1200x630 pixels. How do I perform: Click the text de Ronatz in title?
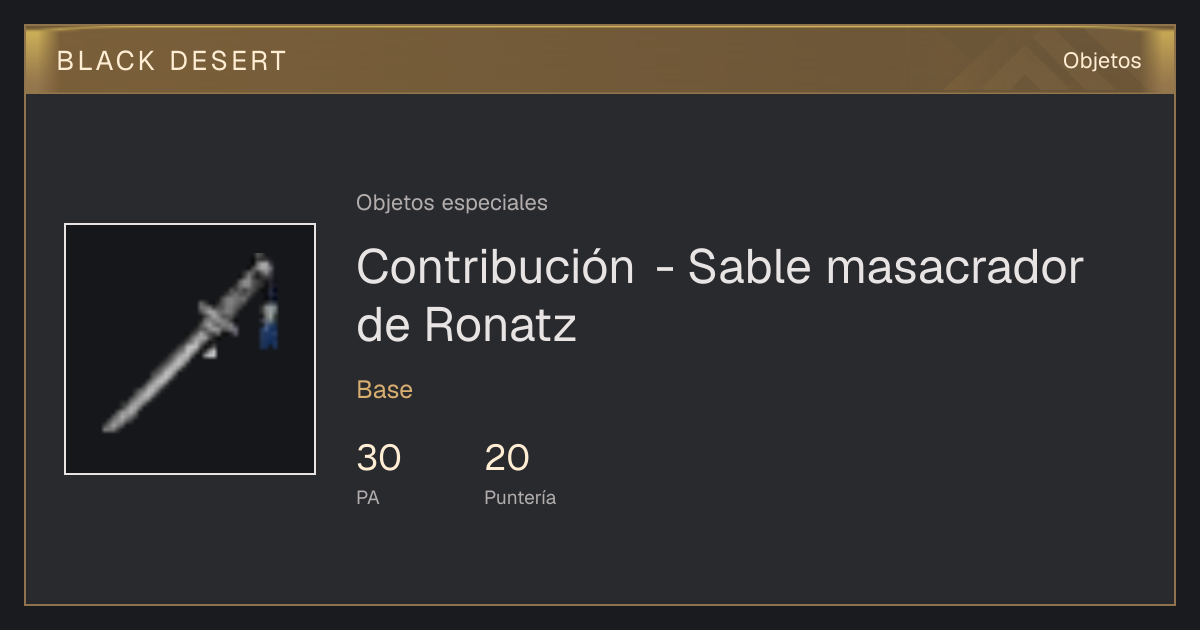466,325
